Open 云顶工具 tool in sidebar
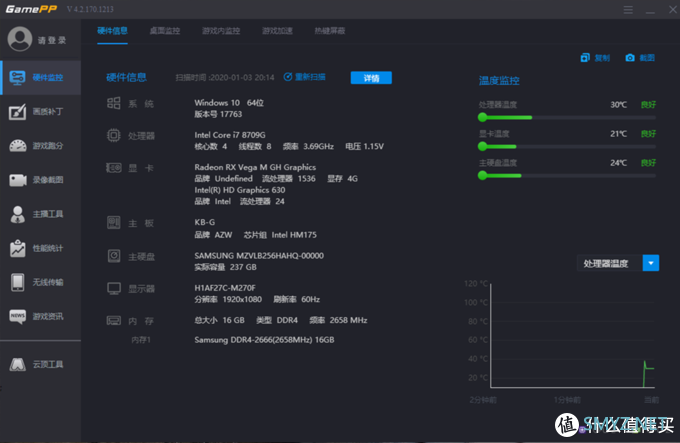Image resolution: width=680 pixels, height=443 pixels. [41, 364]
